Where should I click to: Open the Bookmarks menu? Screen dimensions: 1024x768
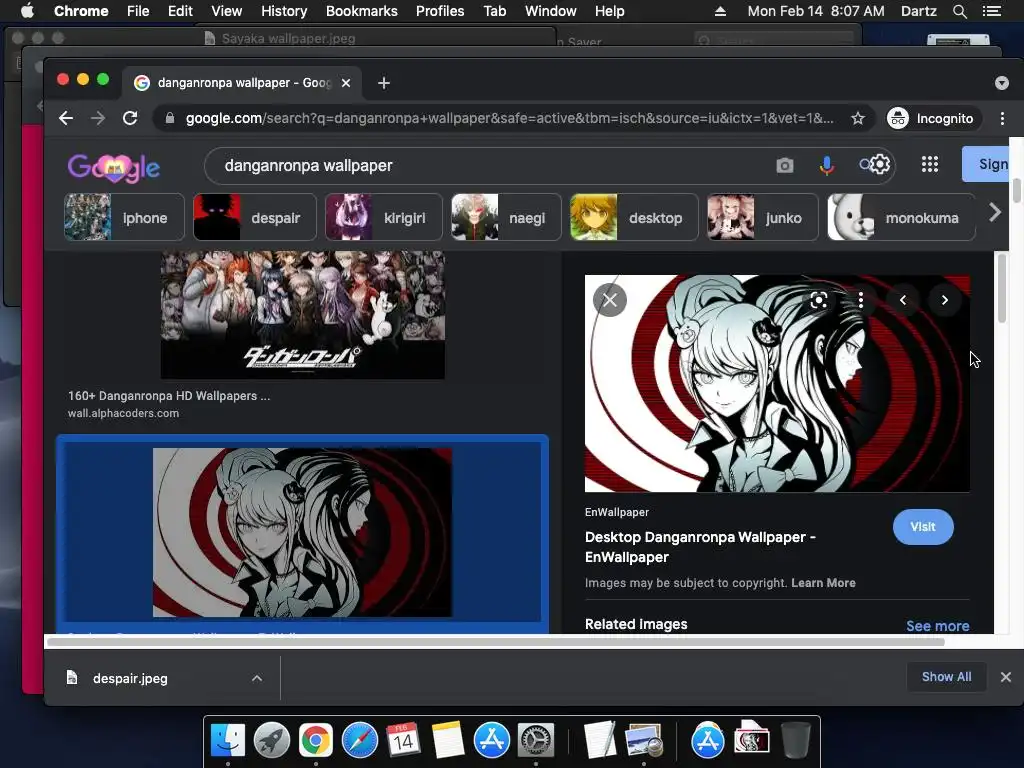pyautogui.click(x=361, y=11)
